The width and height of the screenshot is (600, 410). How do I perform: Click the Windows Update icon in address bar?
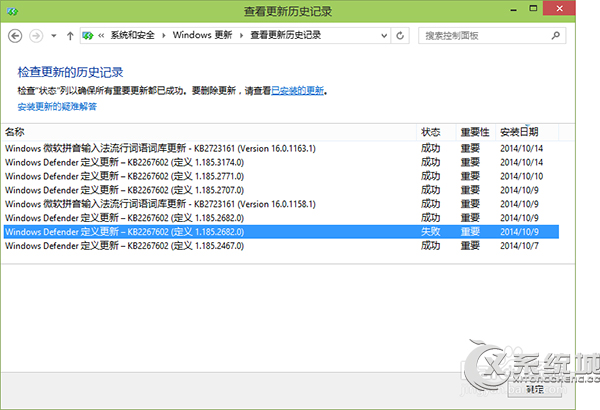[x=88, y=36]
